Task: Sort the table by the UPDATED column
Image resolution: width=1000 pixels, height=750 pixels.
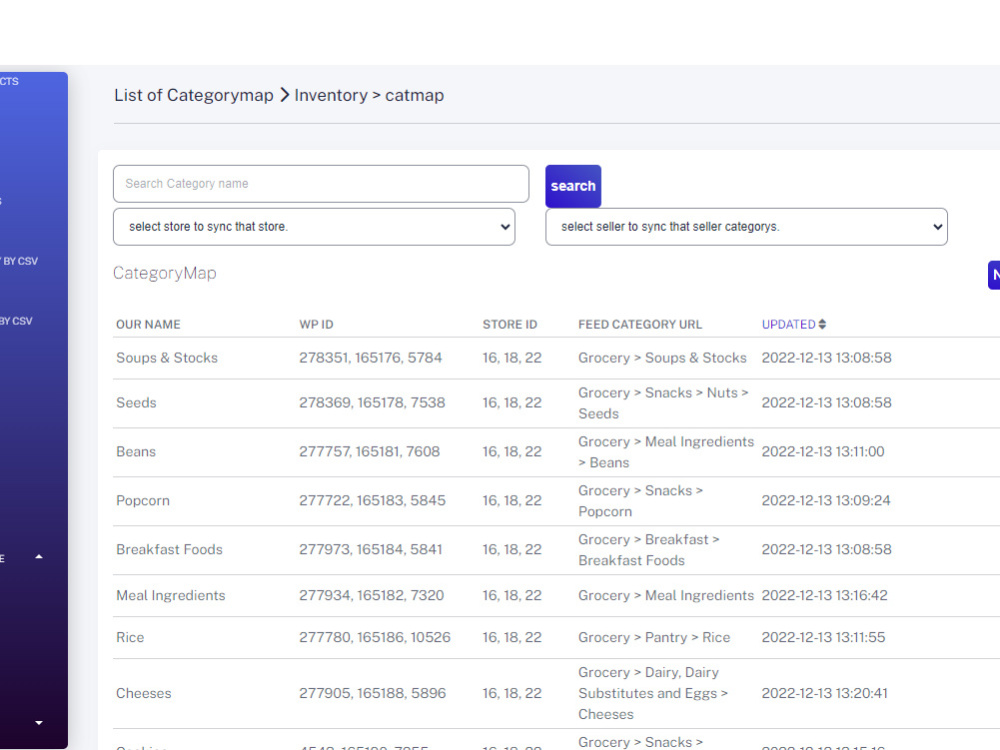Action: tap(792, 324)
